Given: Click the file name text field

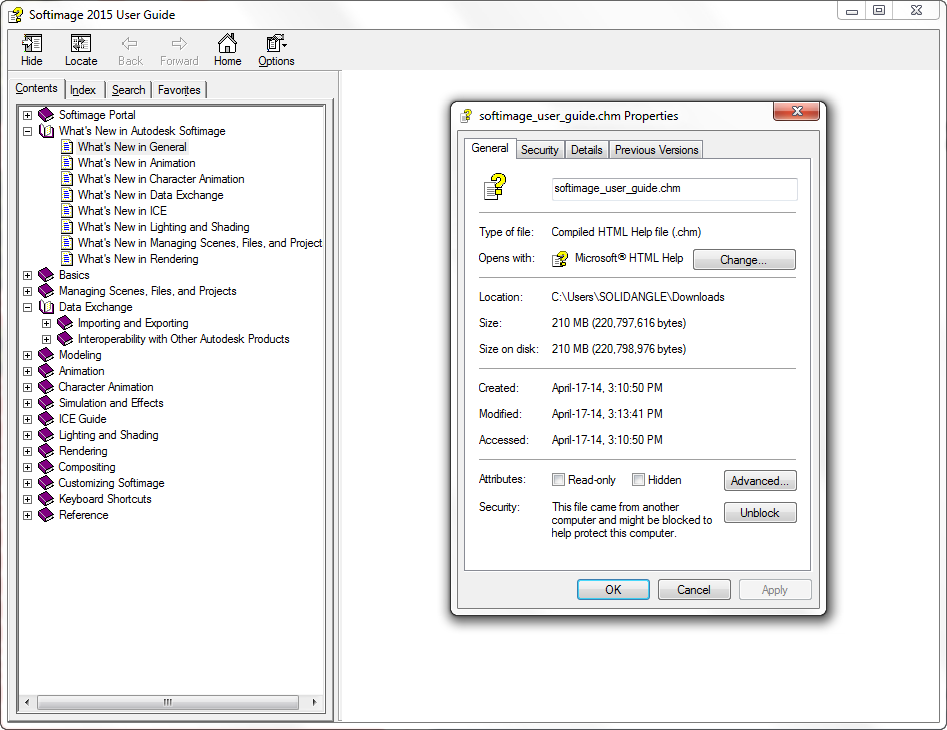Looking at the screenshot, I should pos(673,189).
